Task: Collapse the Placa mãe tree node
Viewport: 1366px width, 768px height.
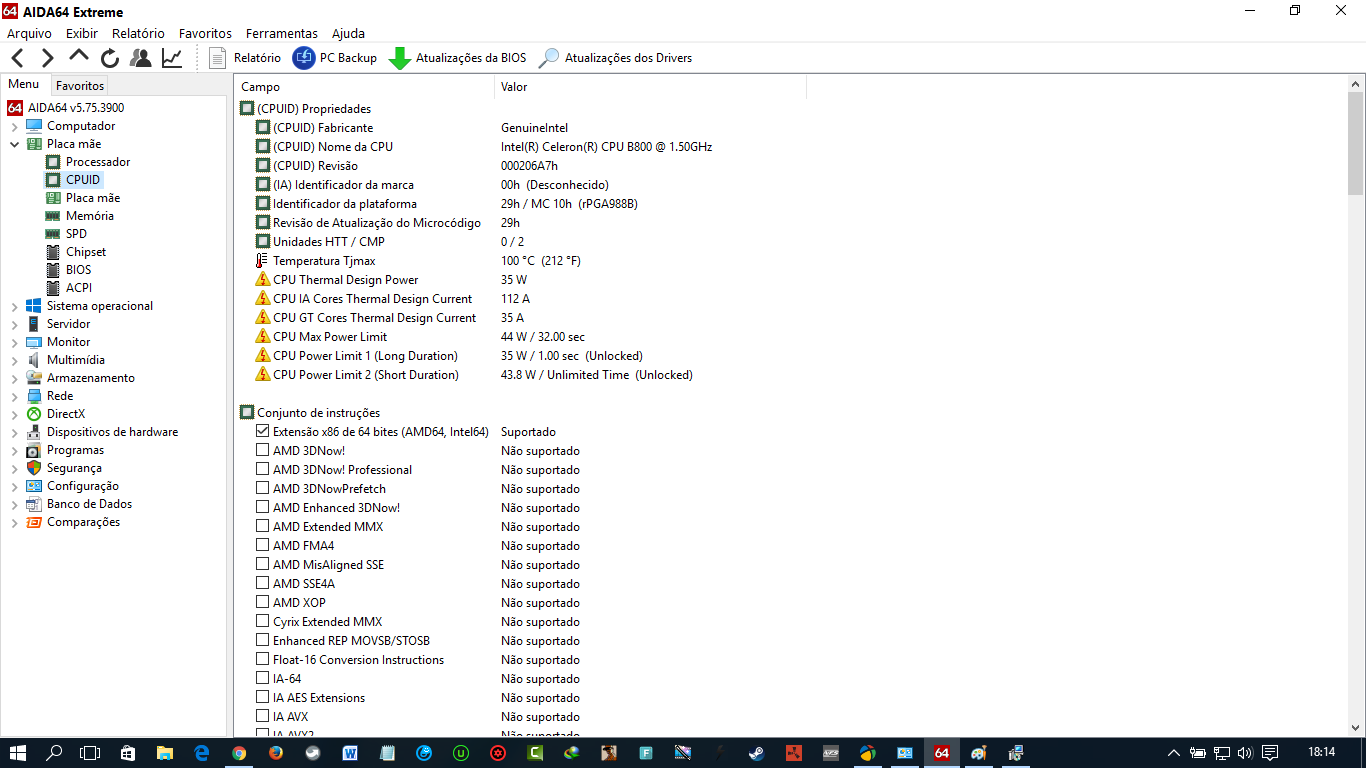Action: (x=14, y=144)
